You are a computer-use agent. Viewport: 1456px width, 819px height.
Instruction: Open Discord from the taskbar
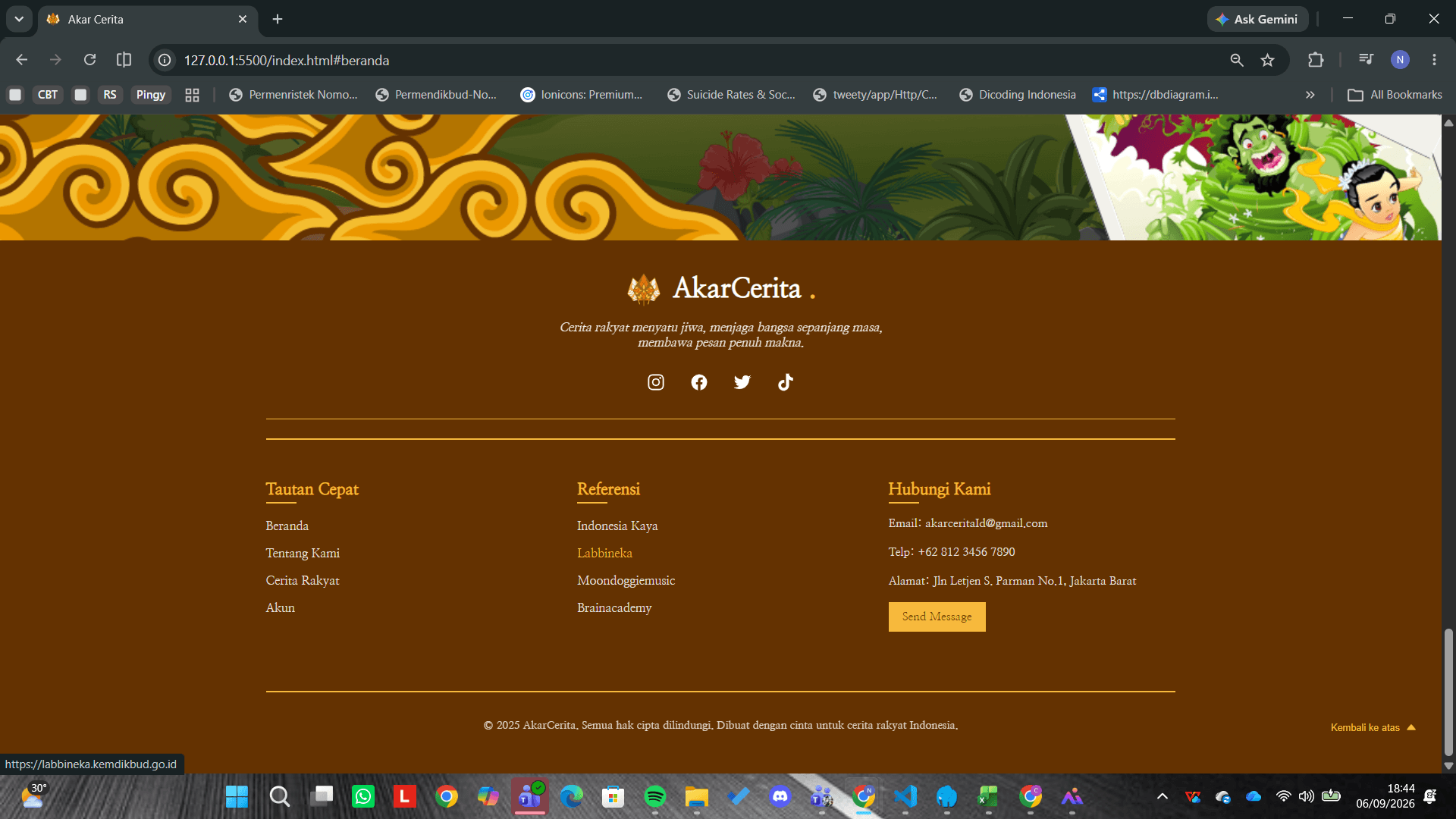tap(780, 796)
